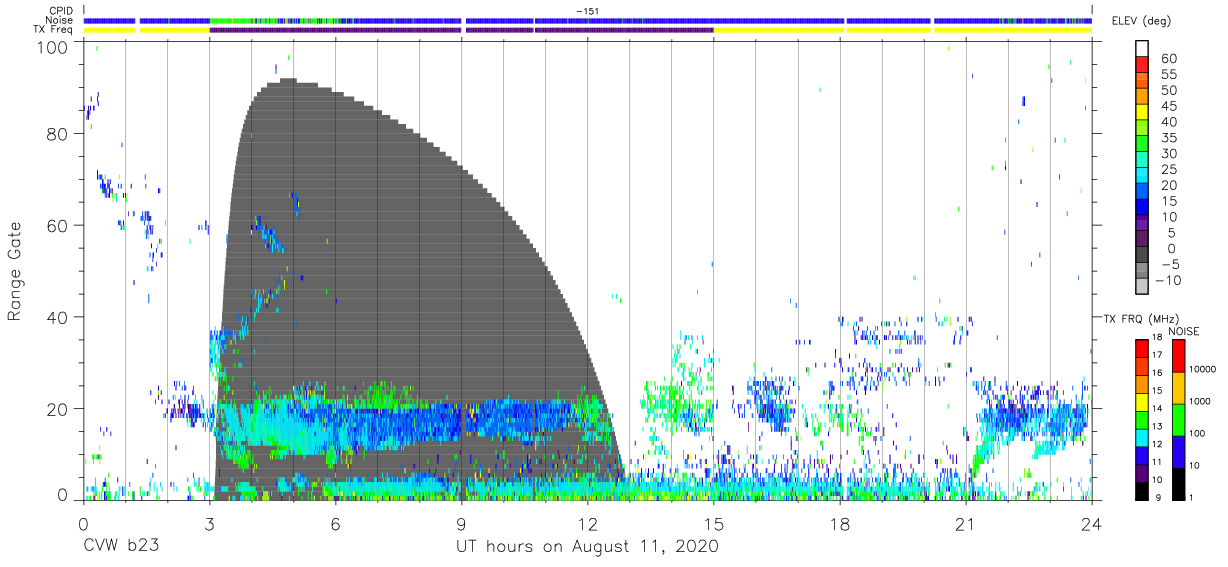Select the 'NOISE' legend title
The image size is (1228, 567).
coord(1183,331)
